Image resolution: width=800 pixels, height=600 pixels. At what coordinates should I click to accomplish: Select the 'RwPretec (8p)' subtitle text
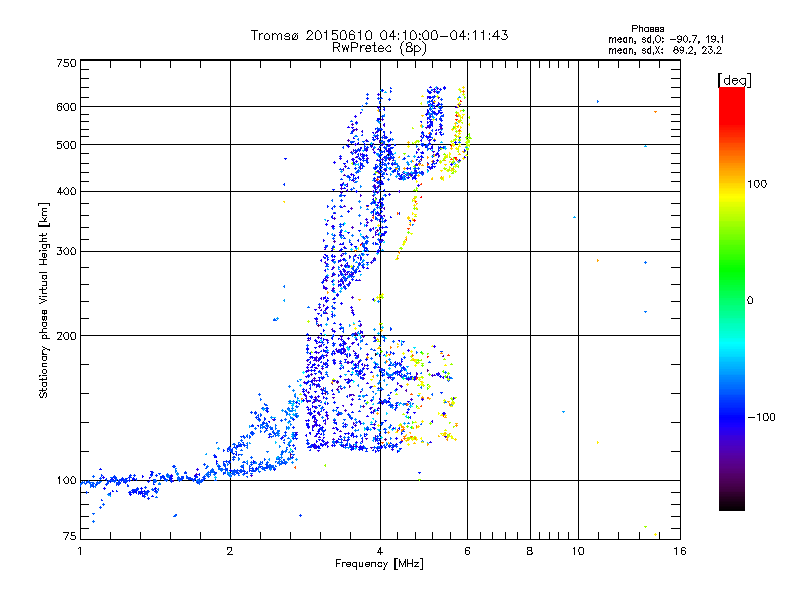[379, 48]
